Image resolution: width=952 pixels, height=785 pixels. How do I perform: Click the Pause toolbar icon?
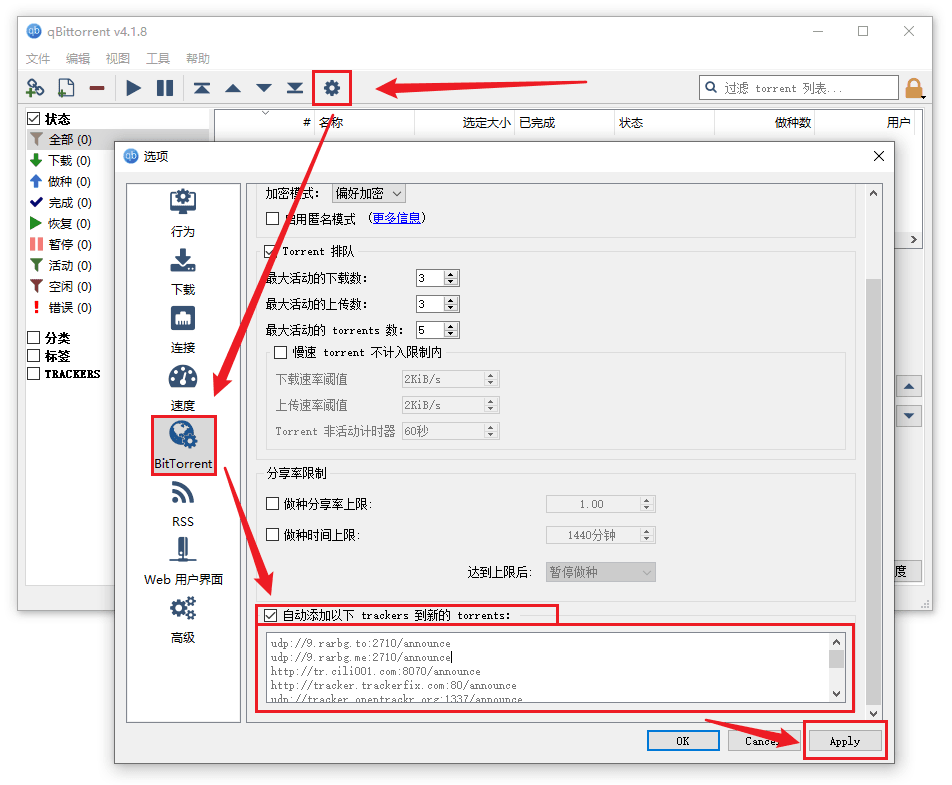165,88
